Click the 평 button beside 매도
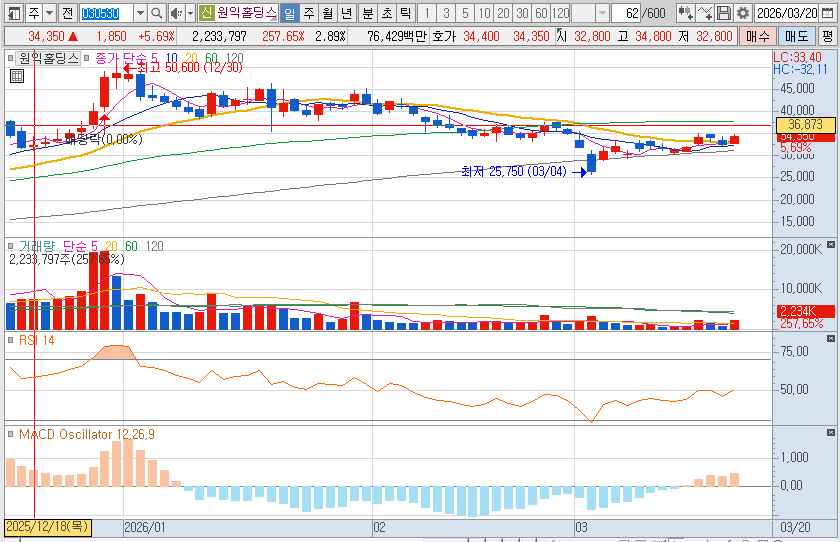Screen dimensions: 840x542 coord(828,36)
